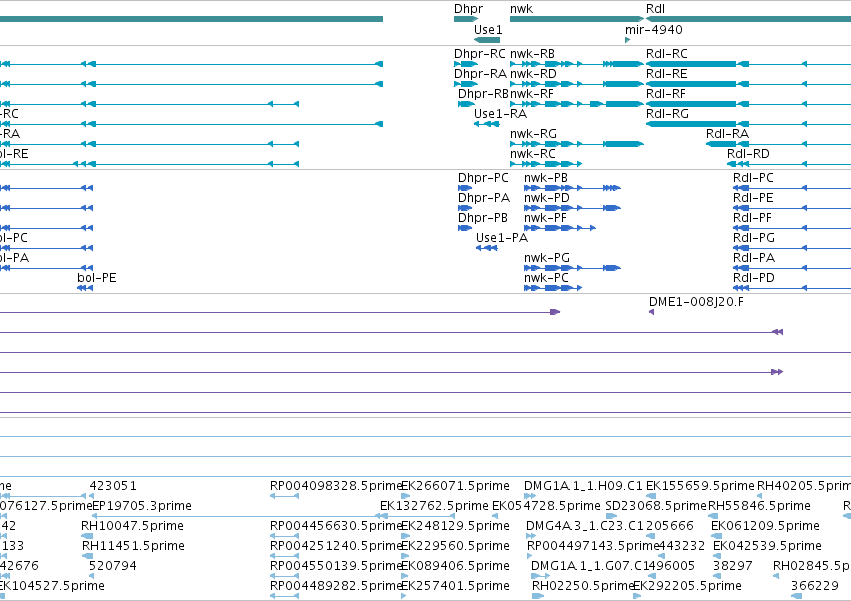Select the DME1-008J20.F feature
The height and width of the screenshot is (601, 851).
pos(651,312)
